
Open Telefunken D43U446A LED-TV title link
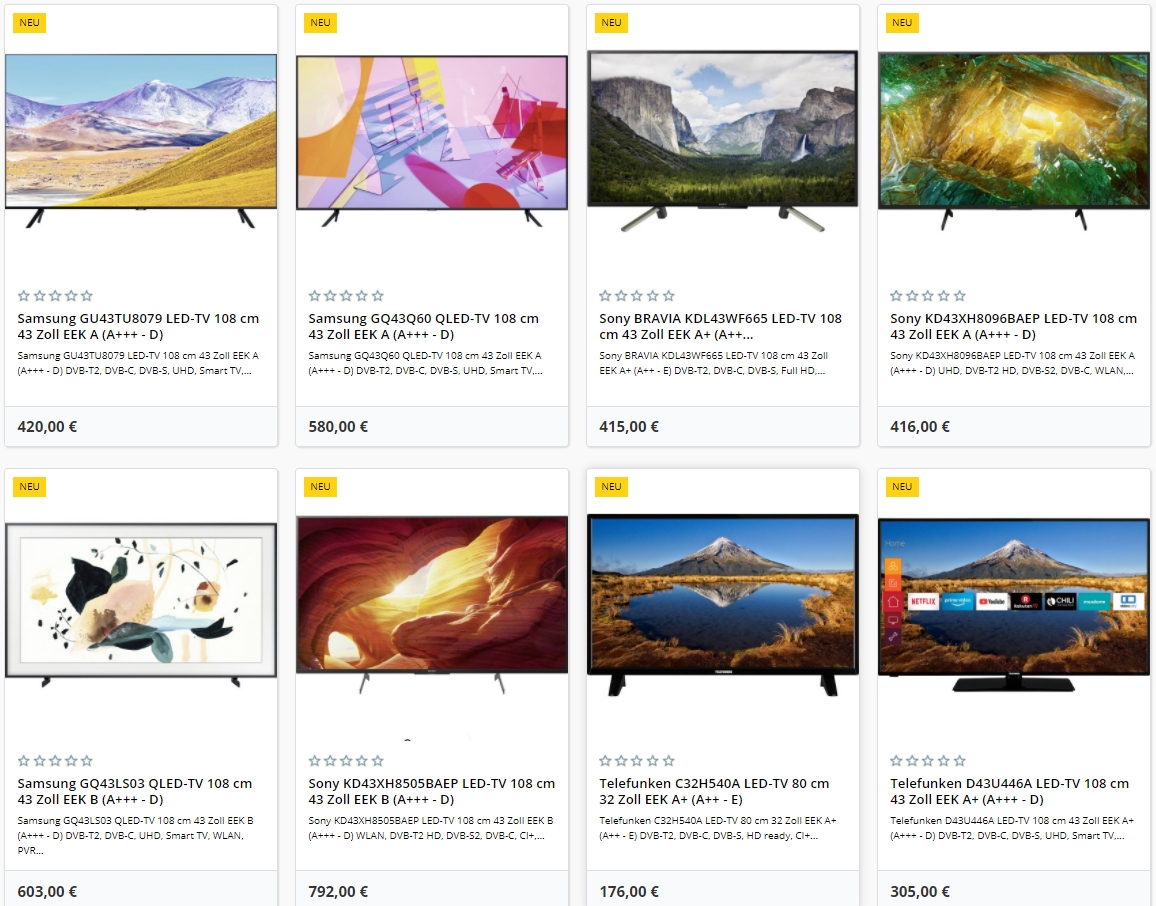(x=1009, y=791)
